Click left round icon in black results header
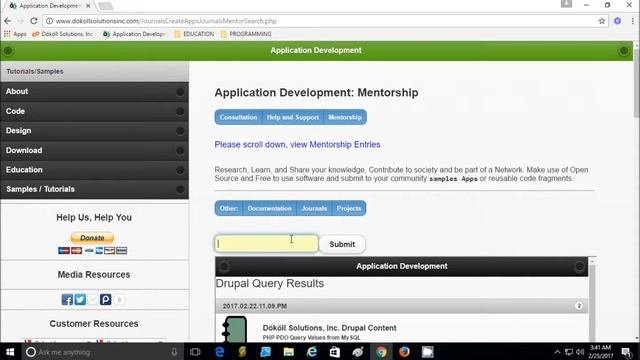 point(224,267)
